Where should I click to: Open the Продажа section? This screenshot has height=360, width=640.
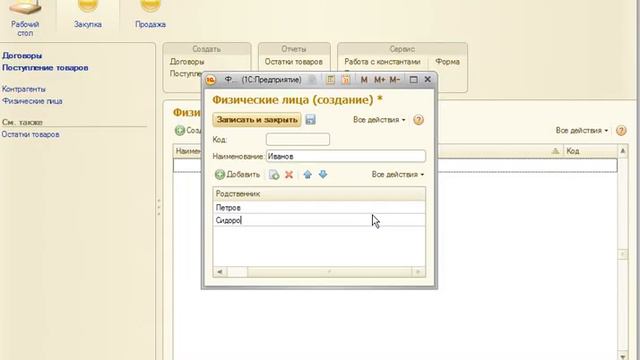[x=150, y=16]
